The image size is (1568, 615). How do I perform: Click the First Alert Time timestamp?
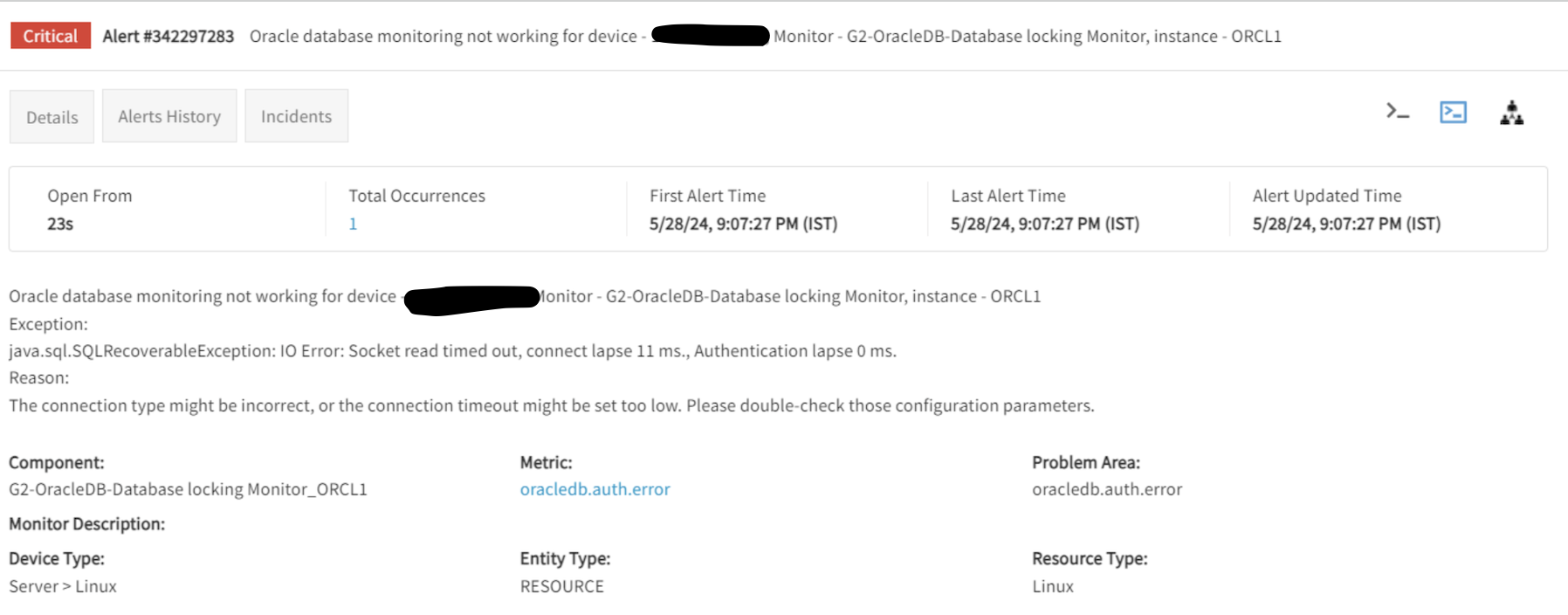pos(743,224)
